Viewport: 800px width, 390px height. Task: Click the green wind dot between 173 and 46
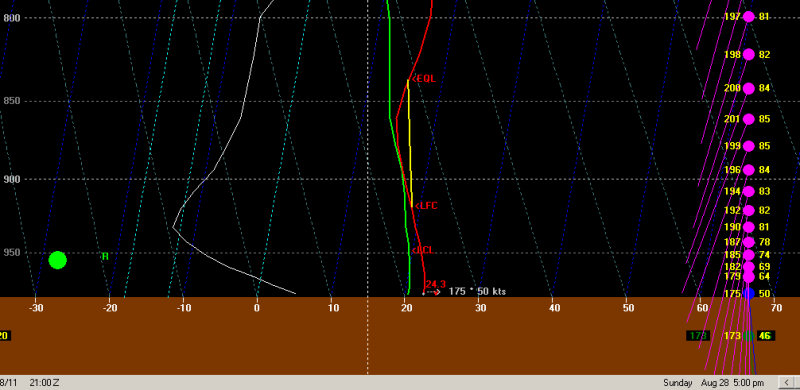click(x=748, y=336)
